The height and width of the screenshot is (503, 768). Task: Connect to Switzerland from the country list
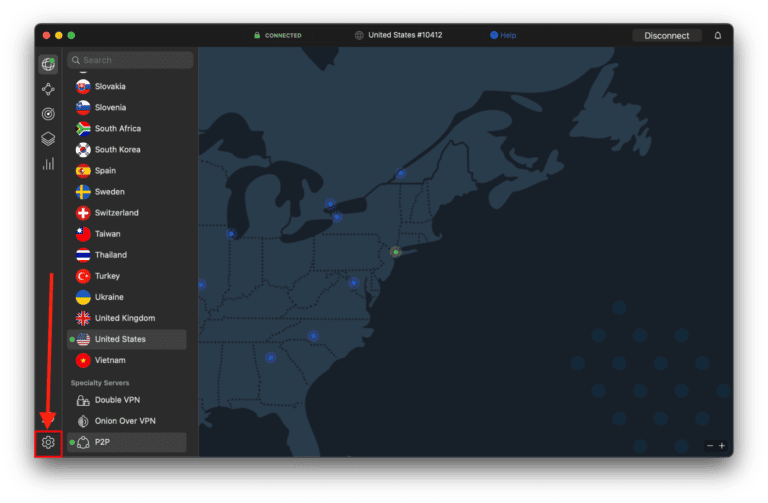pyautogui.click(x=116, y=213)
